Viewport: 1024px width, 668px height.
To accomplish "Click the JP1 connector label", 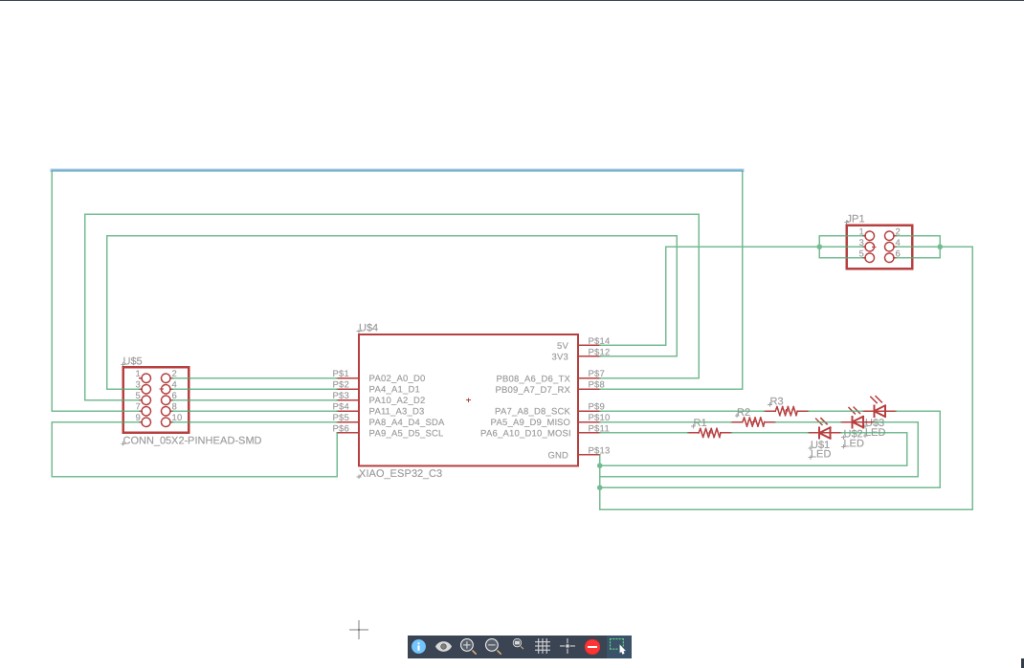I will (x=856, y=219).
